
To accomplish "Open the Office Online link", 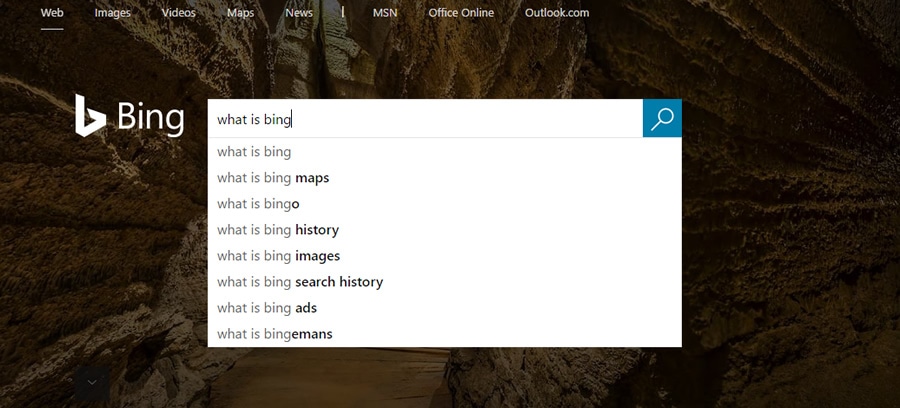I will 461,13.
